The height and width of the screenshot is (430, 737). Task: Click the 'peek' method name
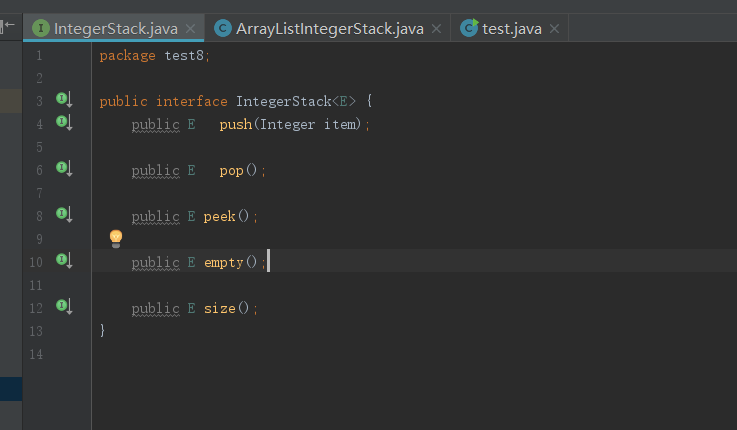click(x=220, y=216)
